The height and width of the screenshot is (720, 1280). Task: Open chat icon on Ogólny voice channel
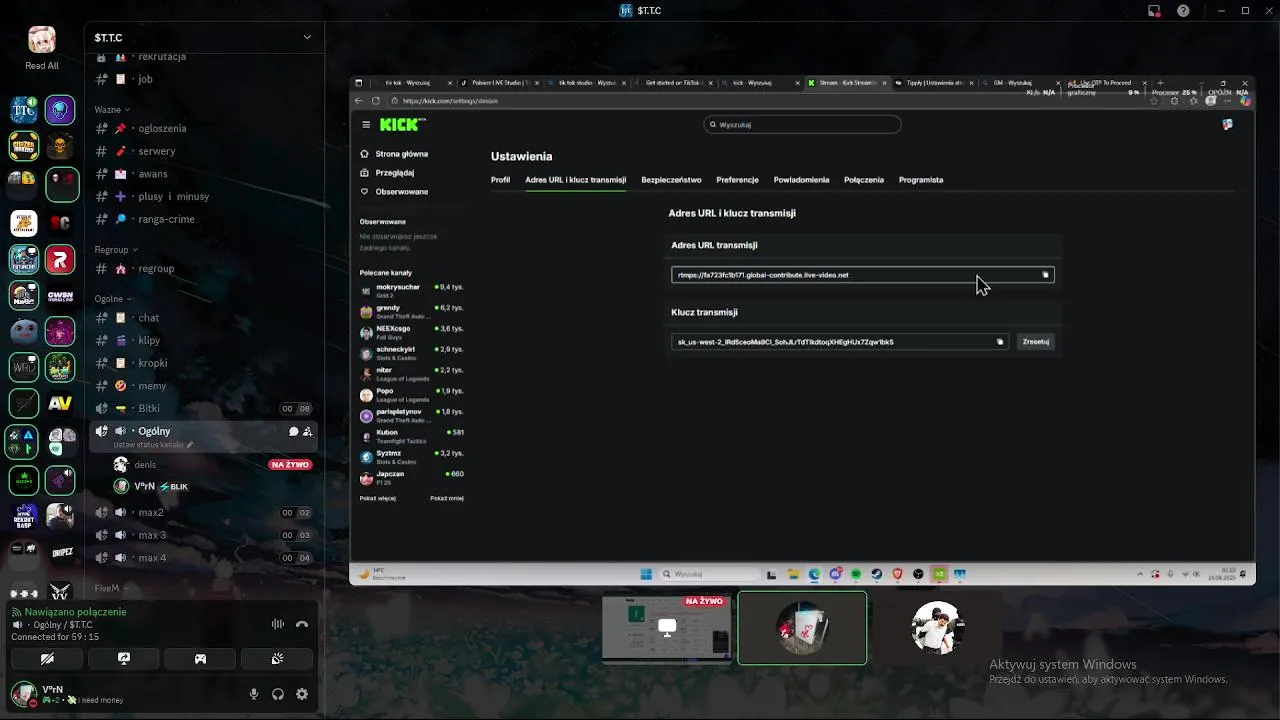[x=294, y=432]
